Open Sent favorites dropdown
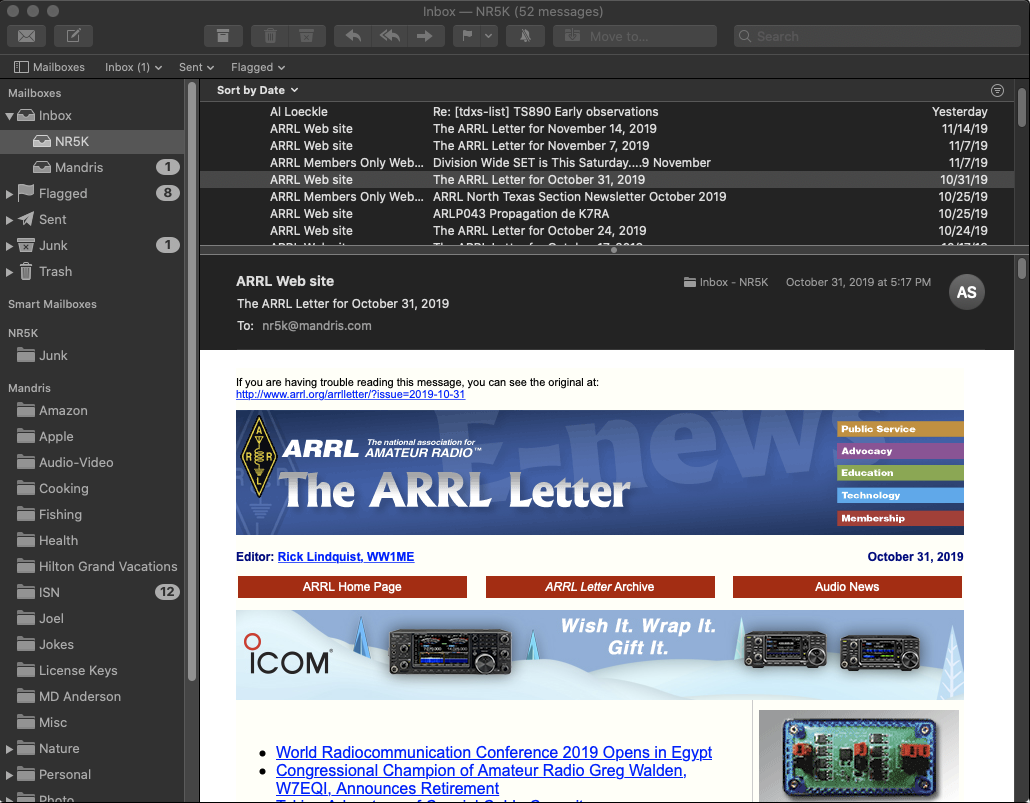Image resolution: width=1030 pixels, height=803 pixels. pyautogui.click(x=196, y=67)
